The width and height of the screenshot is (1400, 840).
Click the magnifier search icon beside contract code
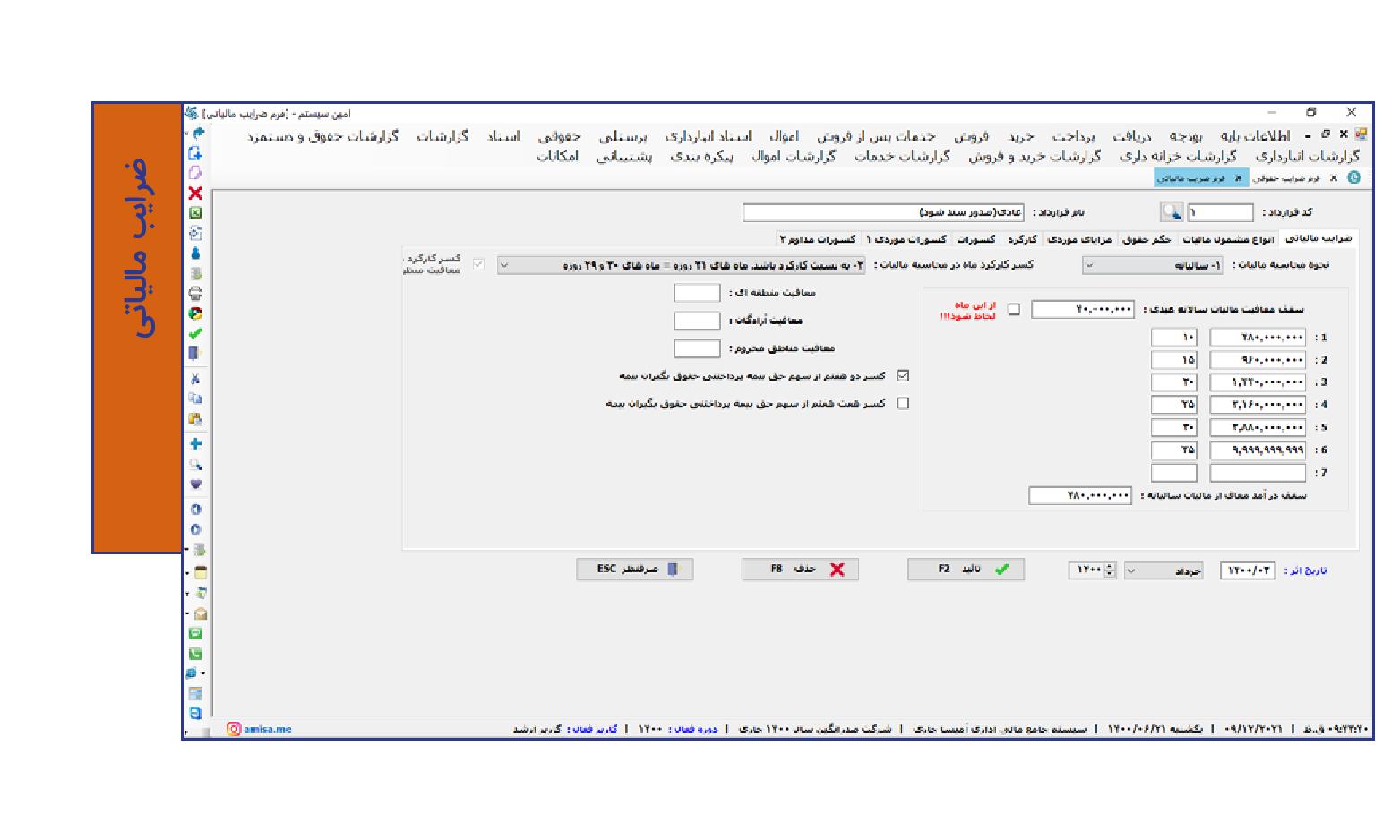pos(1171,213)
